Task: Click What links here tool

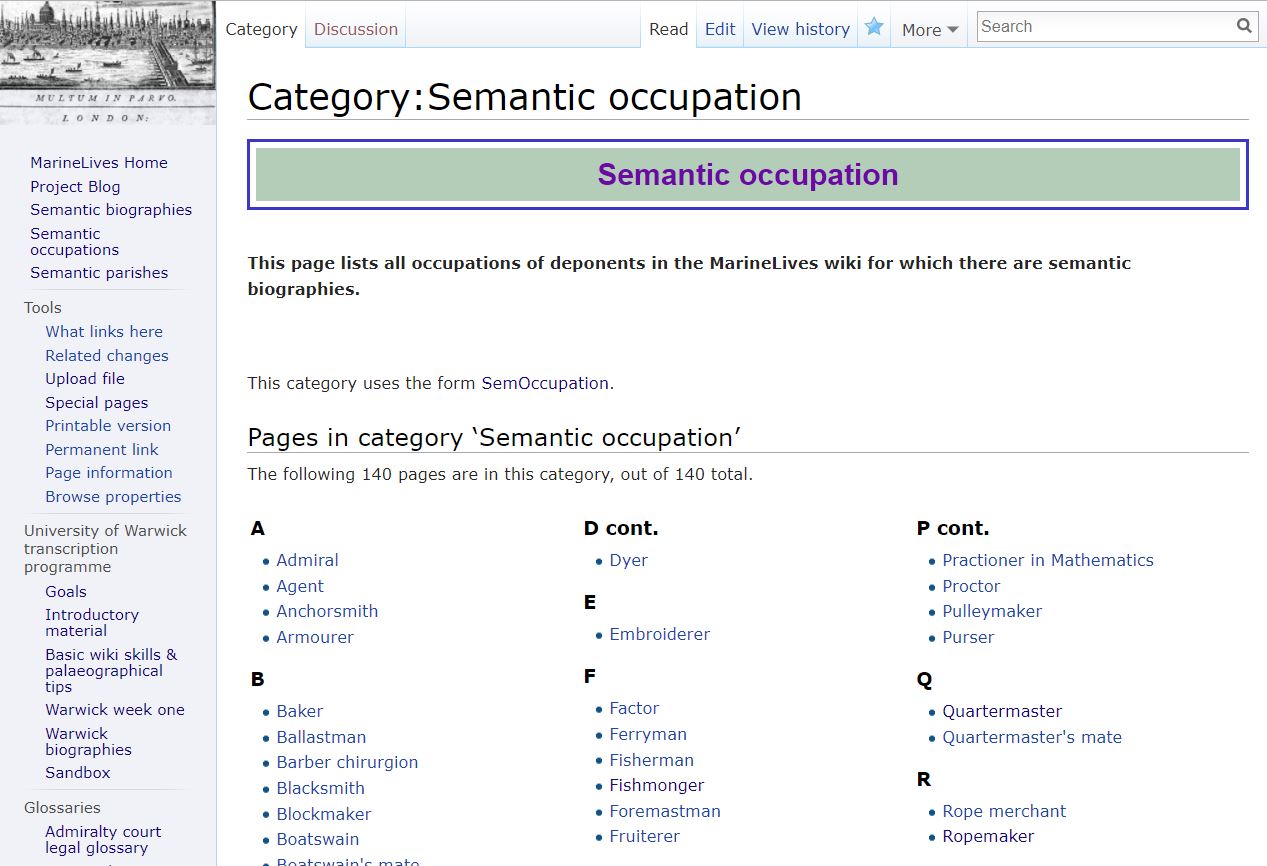Action: tap(104, 331)
